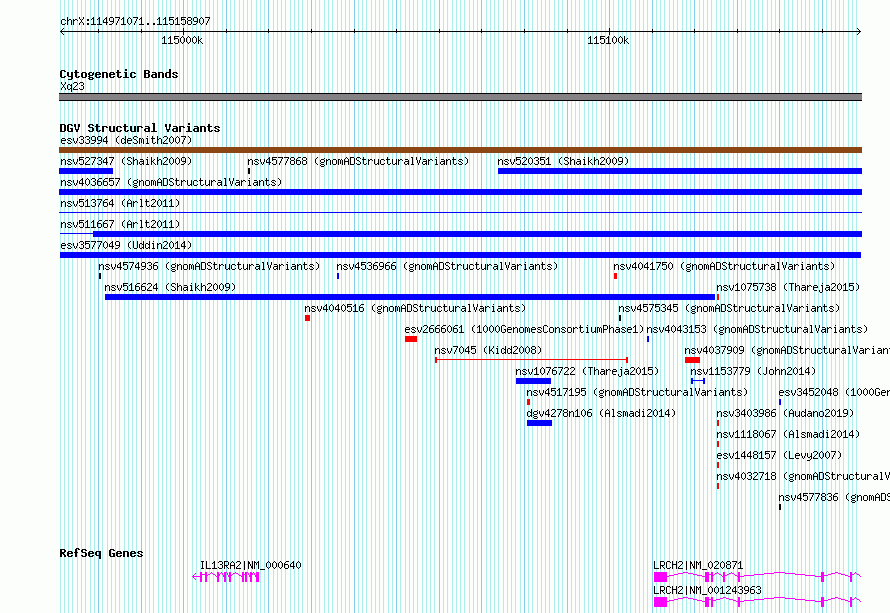Open dgv4278n106 (Alsmadi2014) label
Viewport: 890px width, 613px height.
(601, 413)
